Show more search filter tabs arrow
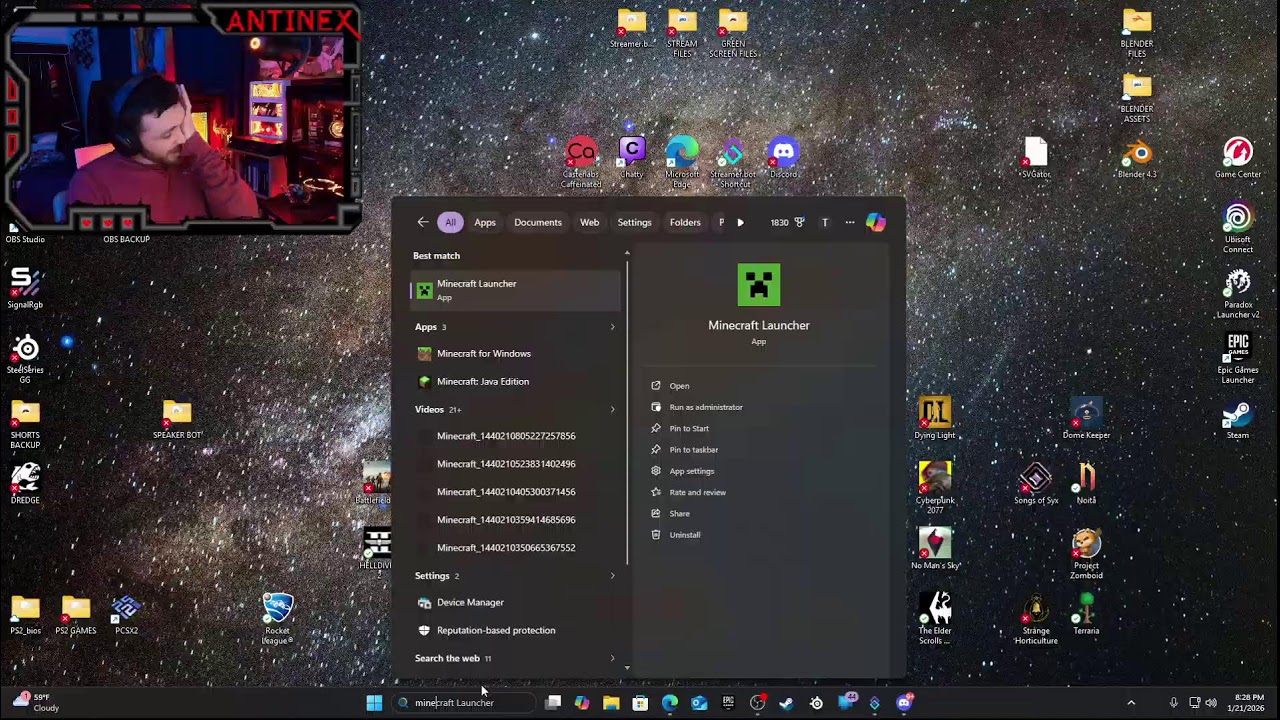1280x720 pixels. 740,222
